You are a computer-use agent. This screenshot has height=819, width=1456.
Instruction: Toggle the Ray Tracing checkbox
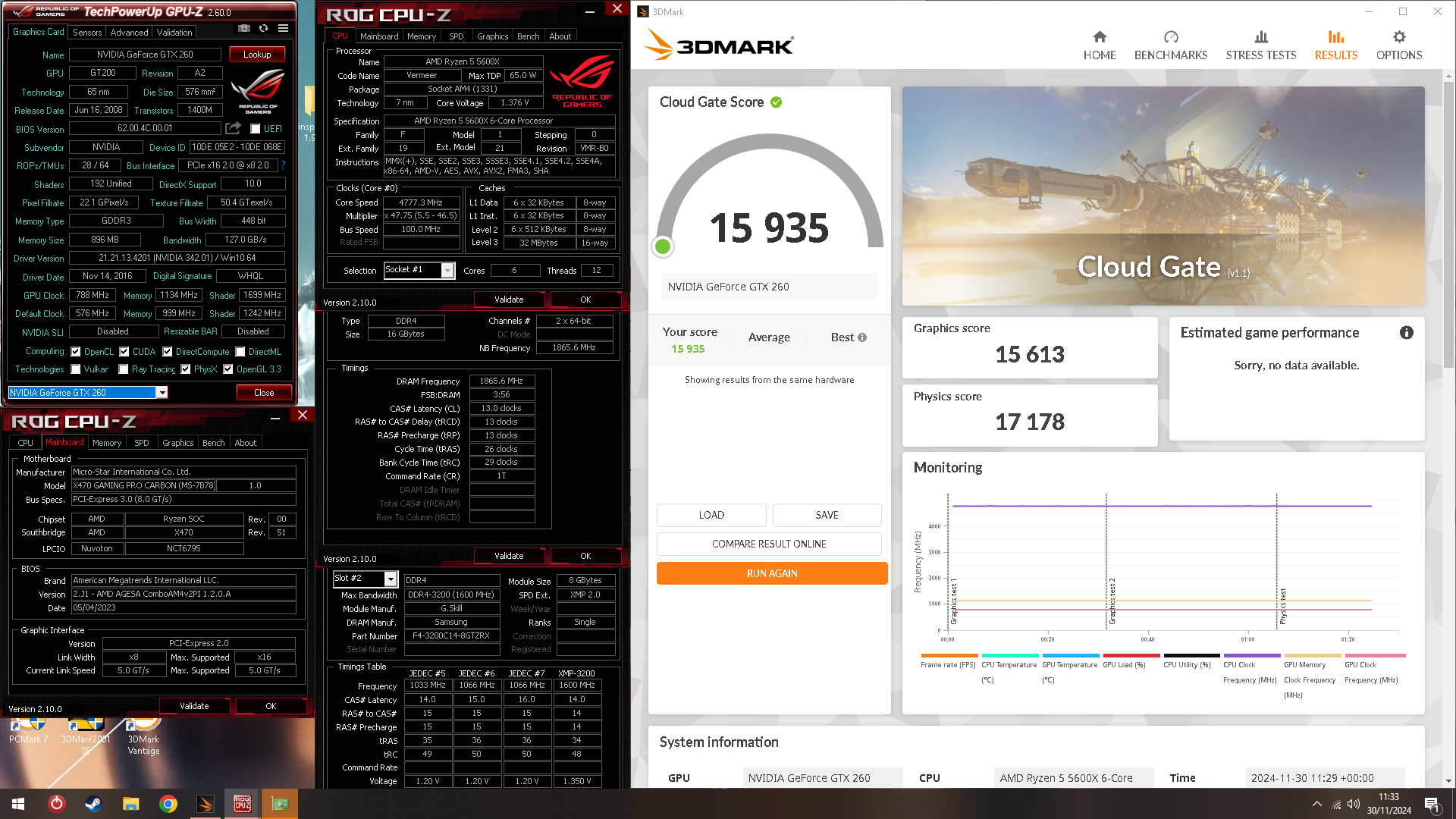pos(123,369)
